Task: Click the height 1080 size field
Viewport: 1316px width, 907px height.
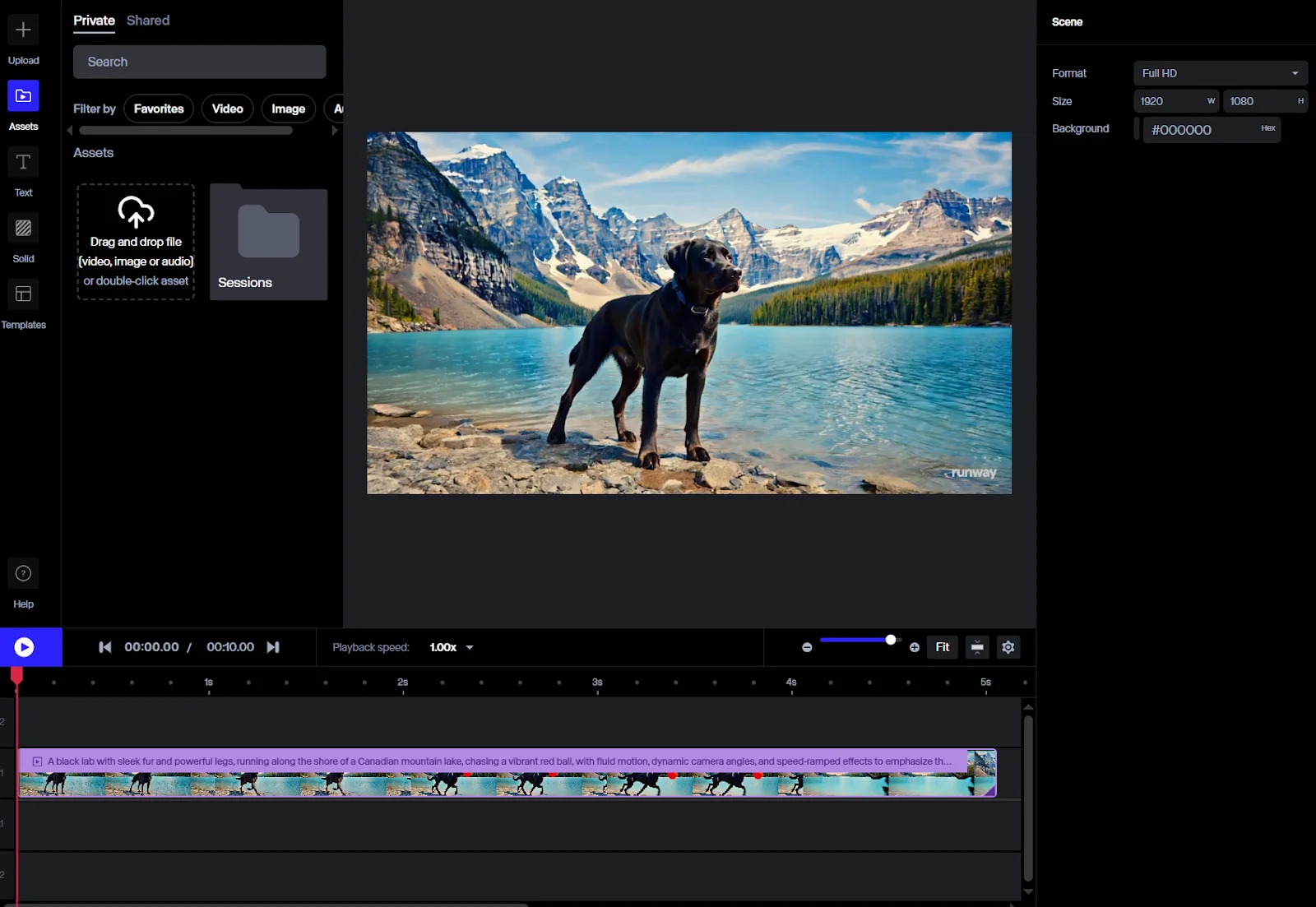Action: 1266,101
